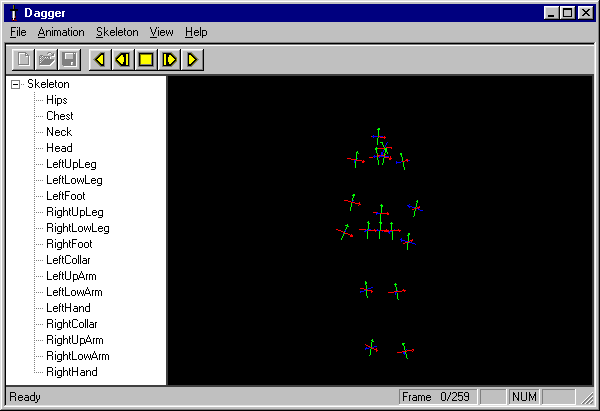Close the Dagger window

coord(585,13)
